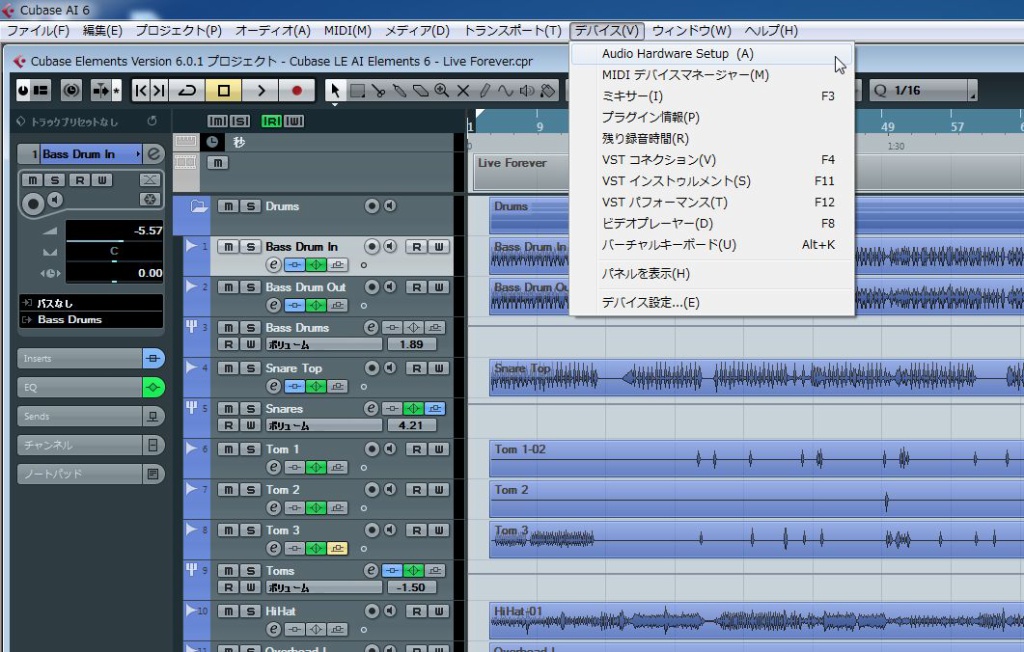Select the Mute X tool
1024x652 pixels.
[463, 91]
